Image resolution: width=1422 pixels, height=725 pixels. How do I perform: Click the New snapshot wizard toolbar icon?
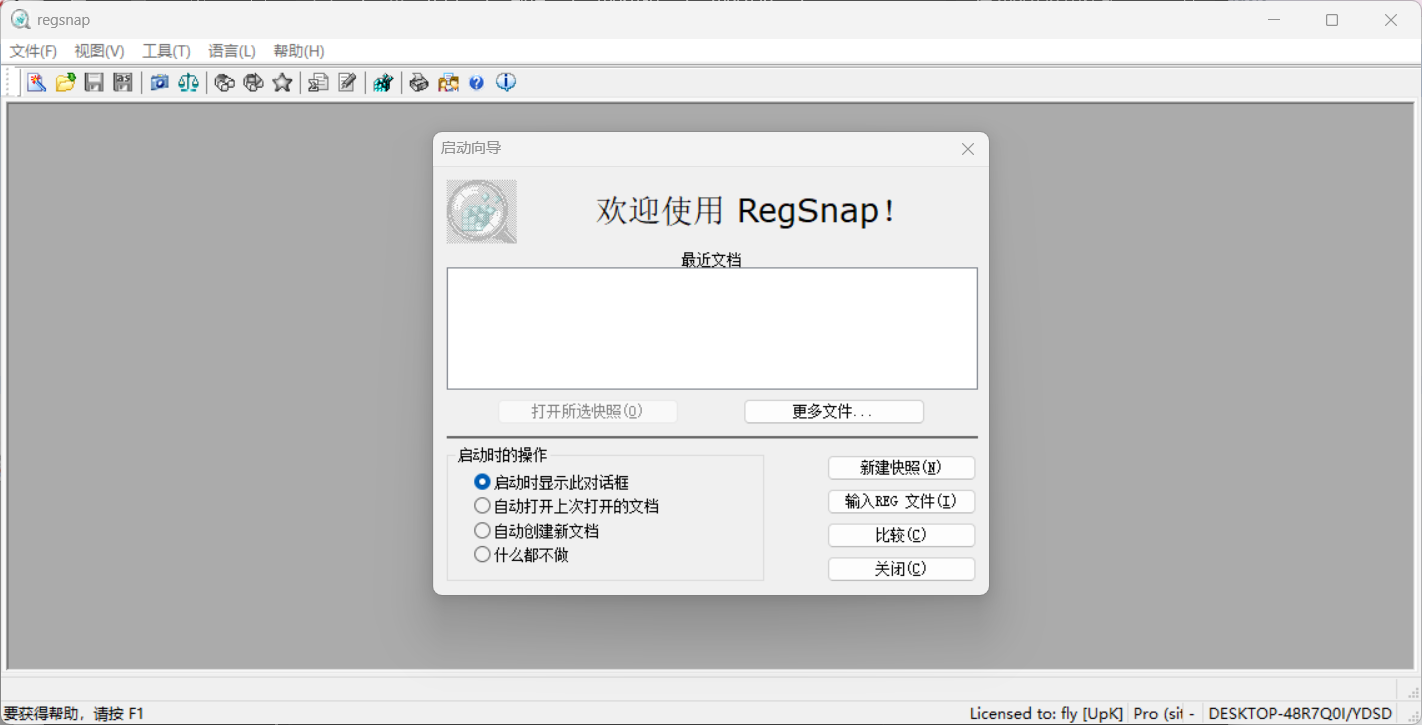36,82
